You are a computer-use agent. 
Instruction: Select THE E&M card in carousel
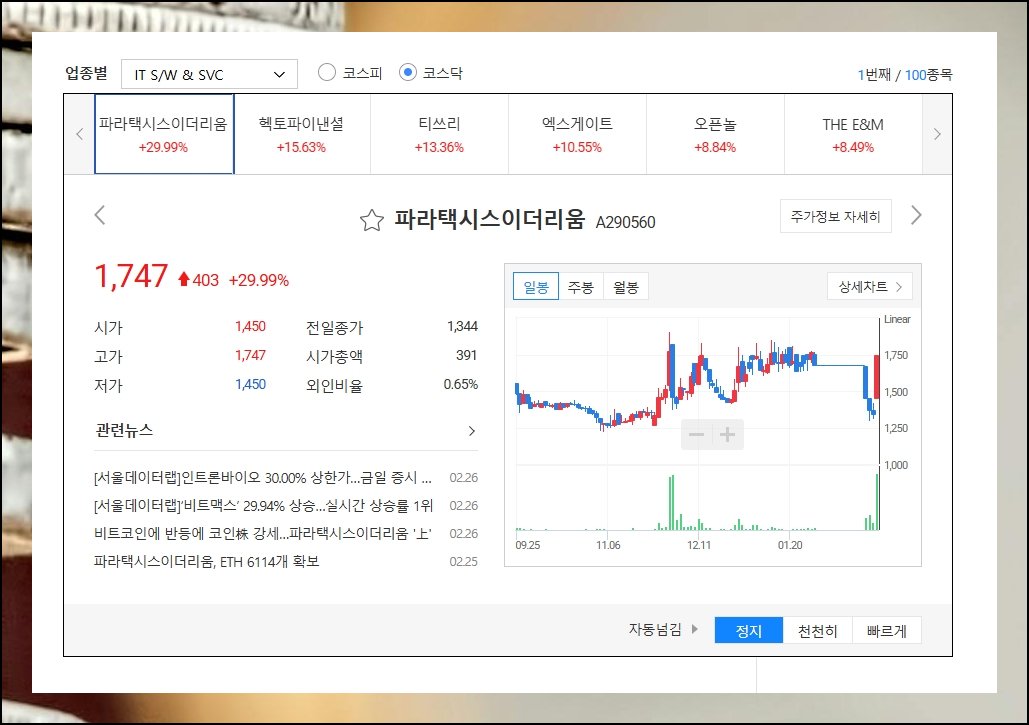853,134
